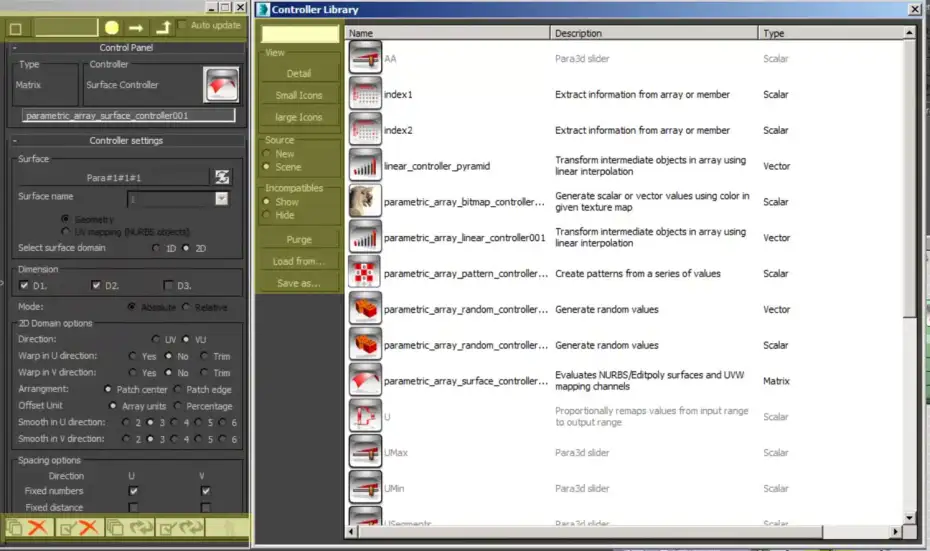Click the bitmap controller lion icon
The width and height of the screenshot is (930, 551).
(365, 201)
